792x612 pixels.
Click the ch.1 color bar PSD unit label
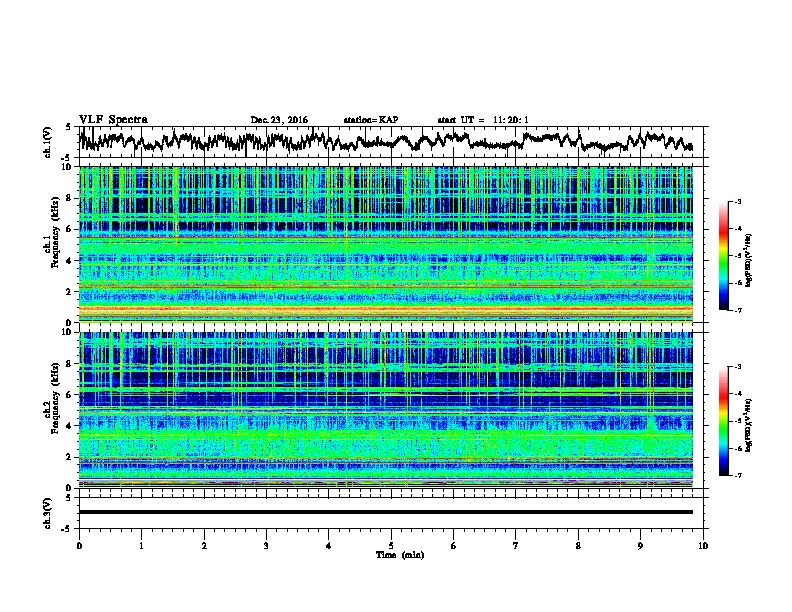pyautogui.click(x=748, y=260)
